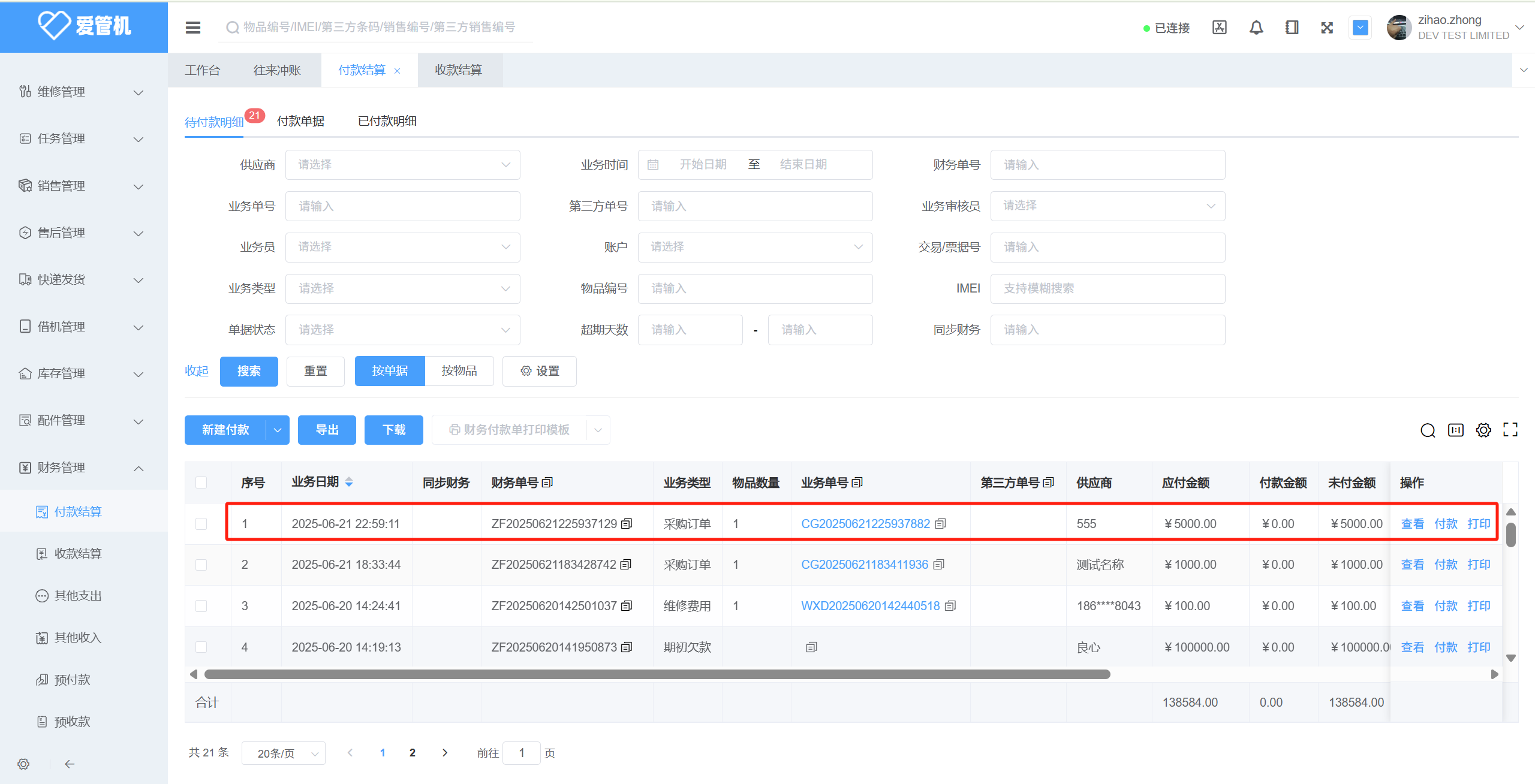Screen dimensions: 1535x784
Task: Copy finance number ZF20250621183428742 icon
Action: point(626,565)
